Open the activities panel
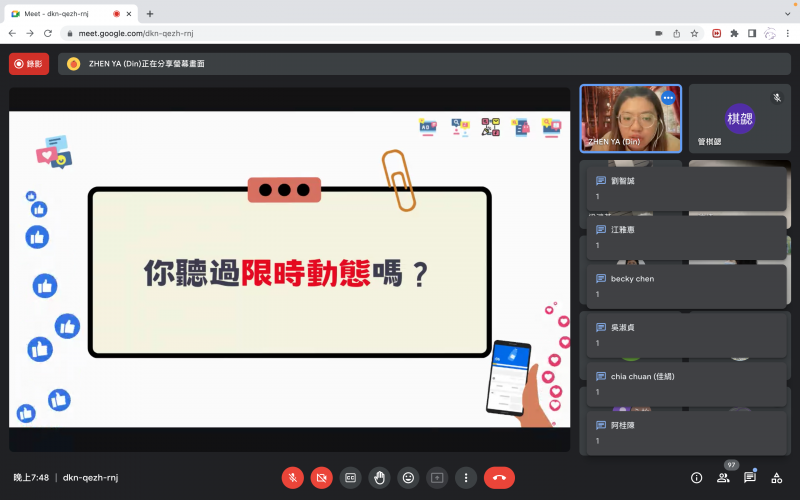Viewport: 800px width, 500px height. [x=776, y=478]
